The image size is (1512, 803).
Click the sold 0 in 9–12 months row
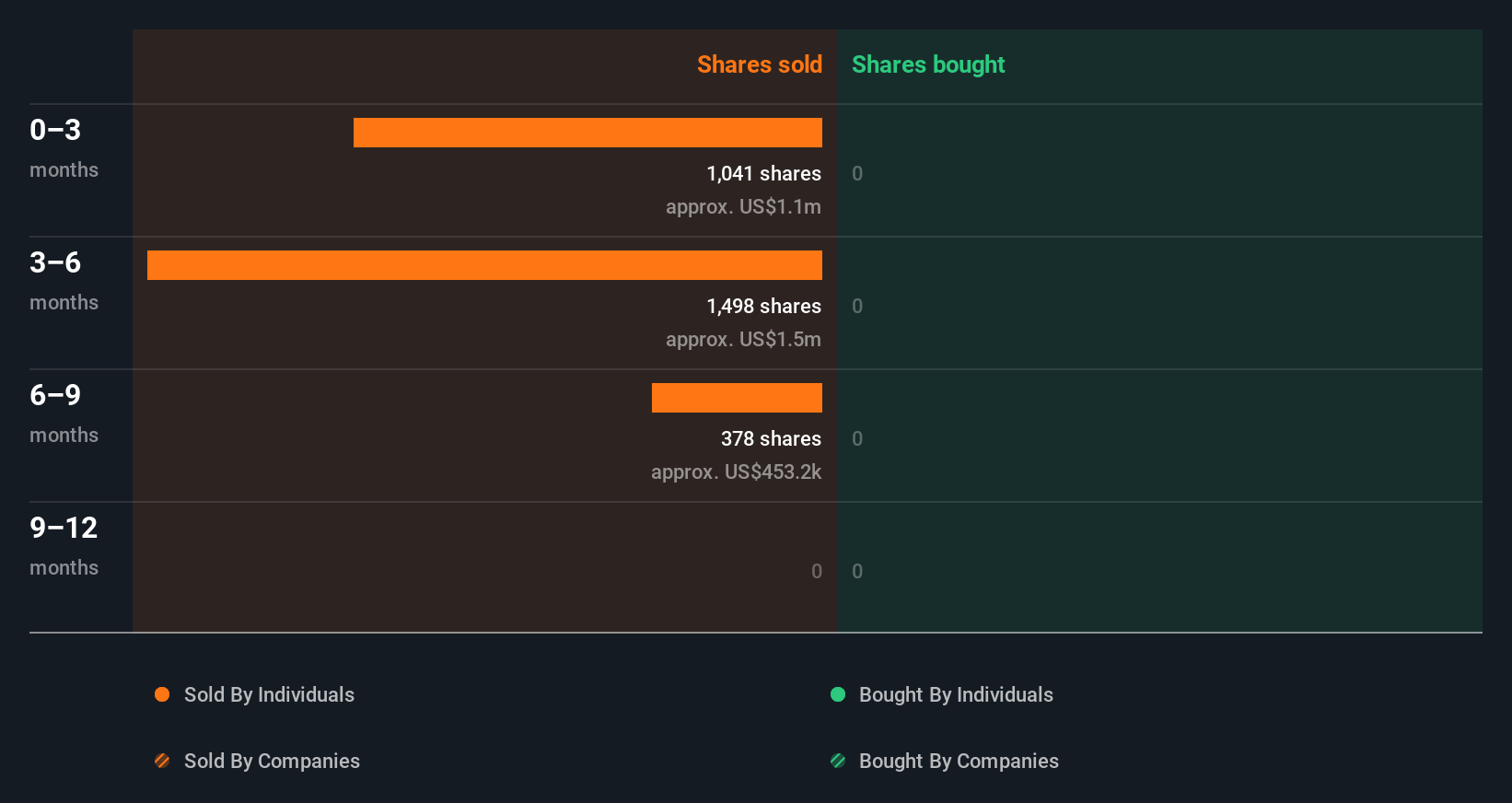(x=817, y=571)
